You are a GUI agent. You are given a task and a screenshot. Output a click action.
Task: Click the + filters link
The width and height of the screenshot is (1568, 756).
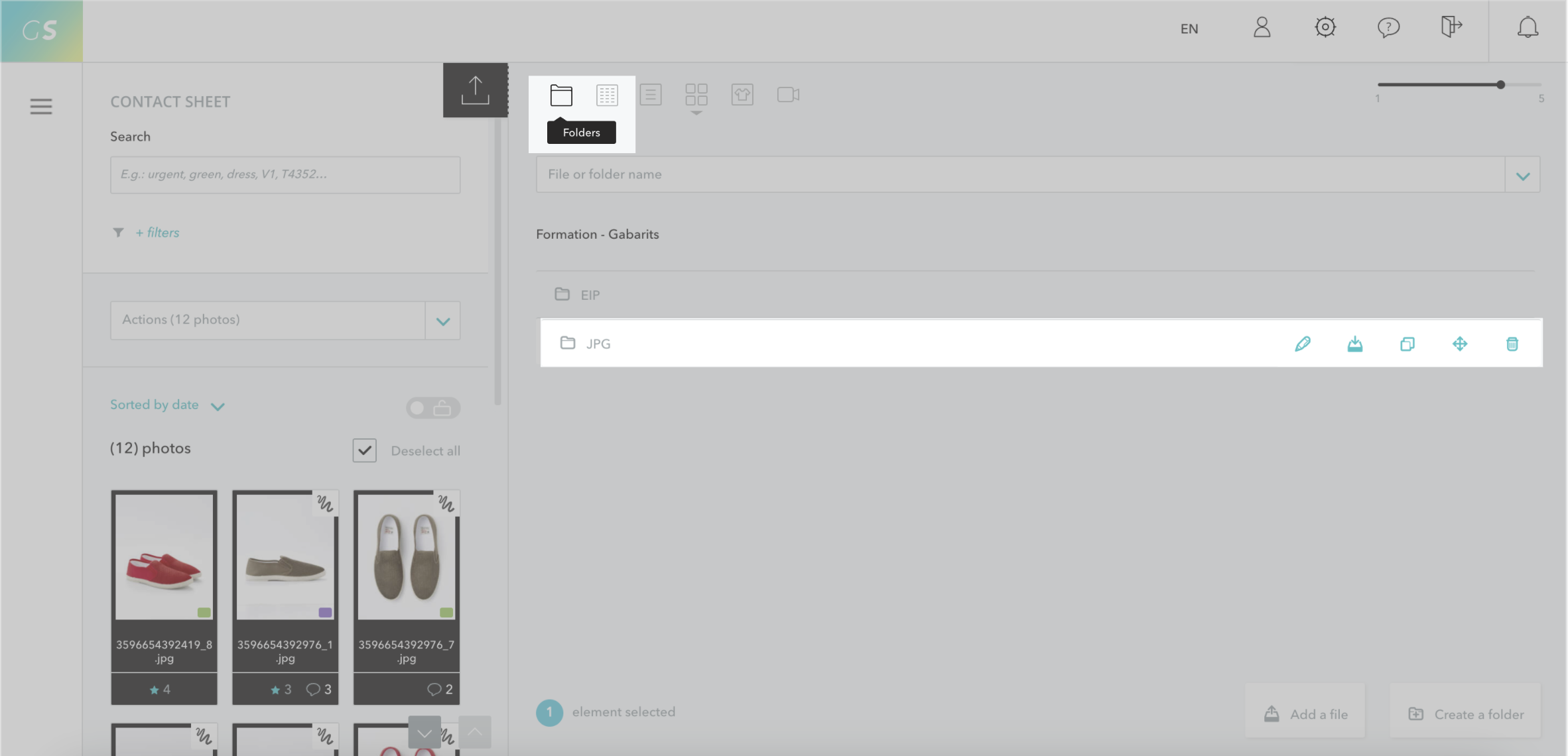click(x=157, y=233)
